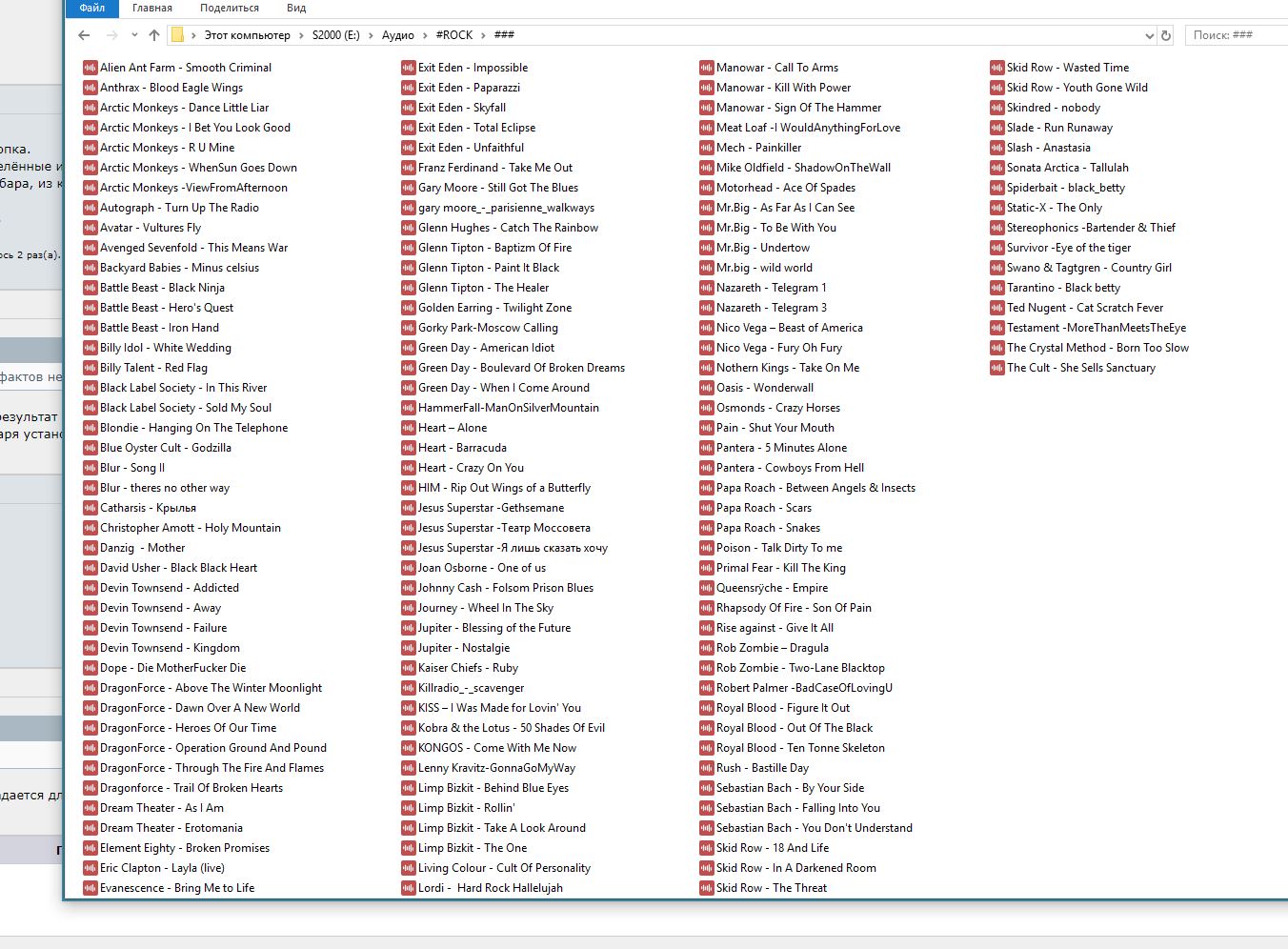Select audio icon for The Cult - She Sells Sanctuary

[998, 368]
